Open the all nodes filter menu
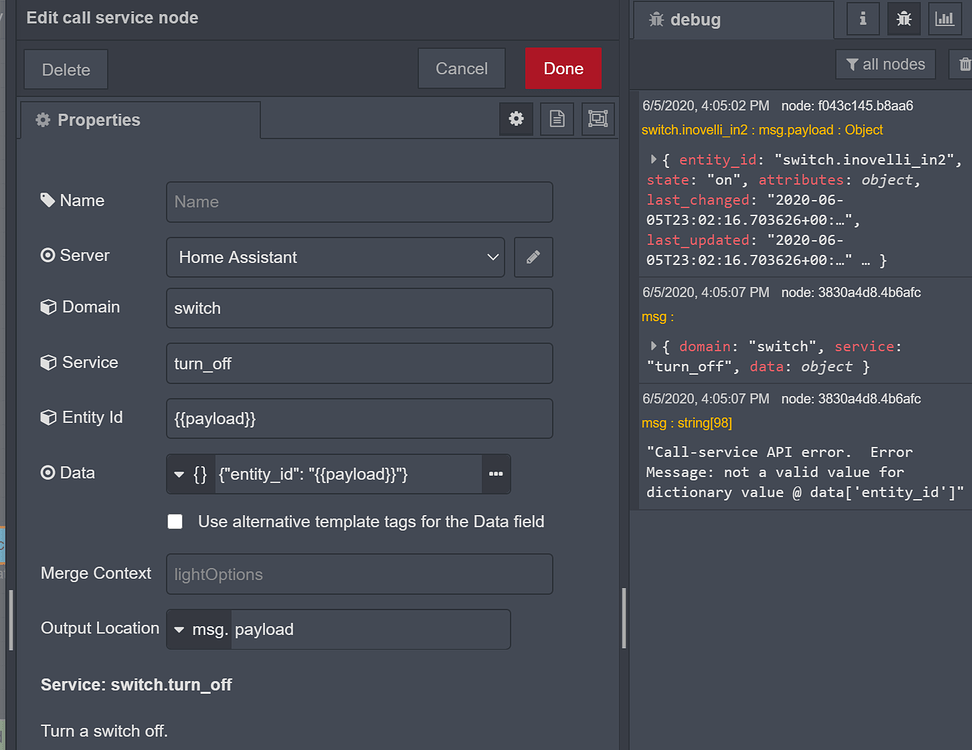The image size is (972, 750). [885, 64]
